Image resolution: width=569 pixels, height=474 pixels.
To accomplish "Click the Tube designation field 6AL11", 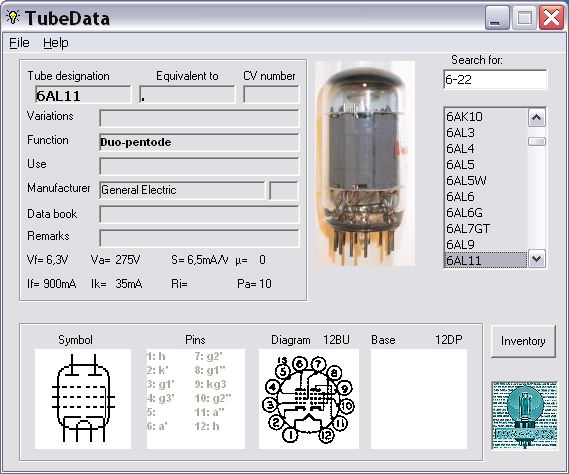I will [x=83, y=95].
